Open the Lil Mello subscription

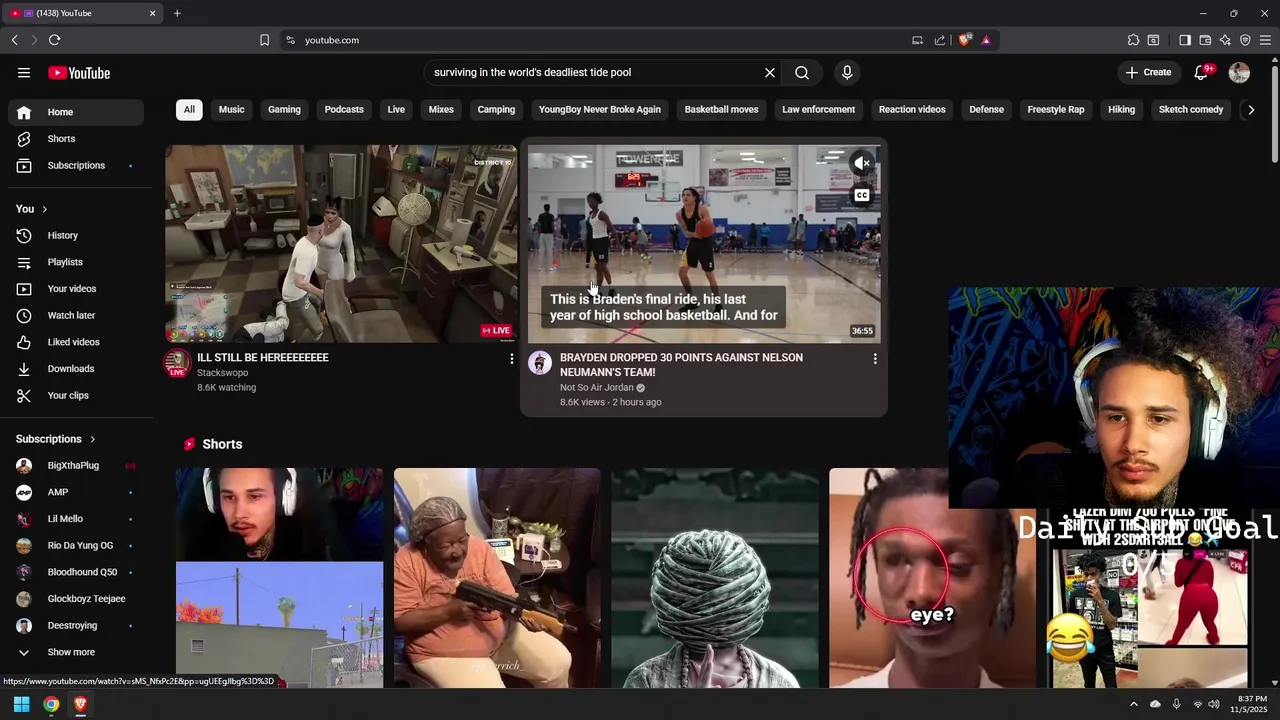tap(76, 519)
